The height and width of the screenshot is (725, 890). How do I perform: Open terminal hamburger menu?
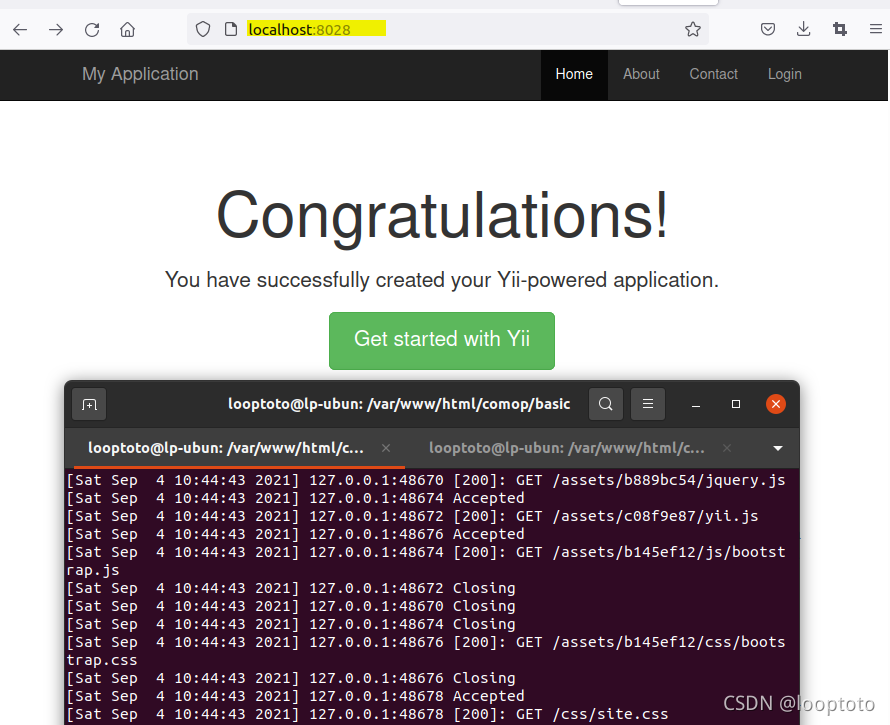[x=648, y=404]
